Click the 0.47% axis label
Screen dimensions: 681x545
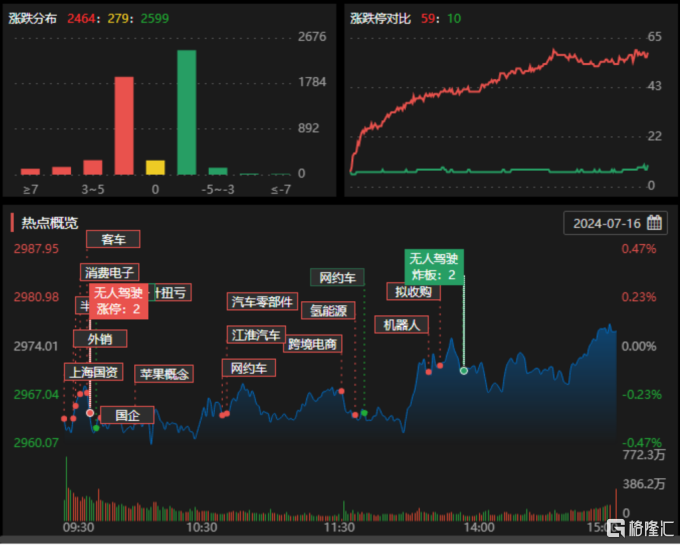pyautogui.click(x=639, y=249)
